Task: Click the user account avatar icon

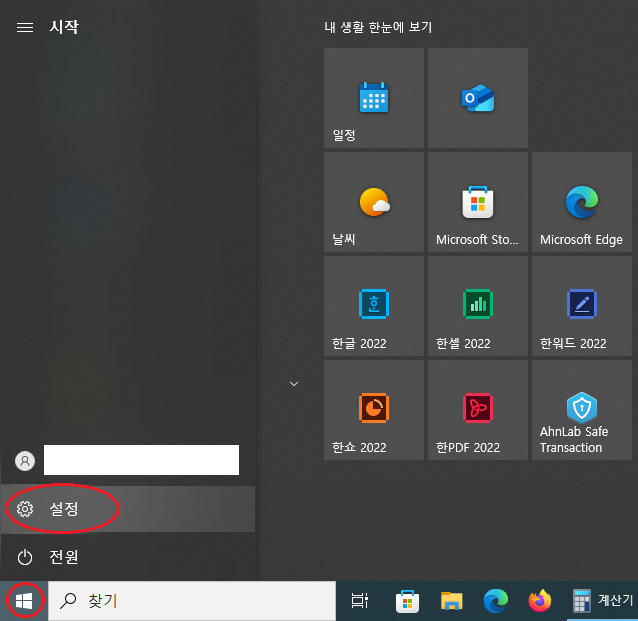Action: [x=25, y=461]
